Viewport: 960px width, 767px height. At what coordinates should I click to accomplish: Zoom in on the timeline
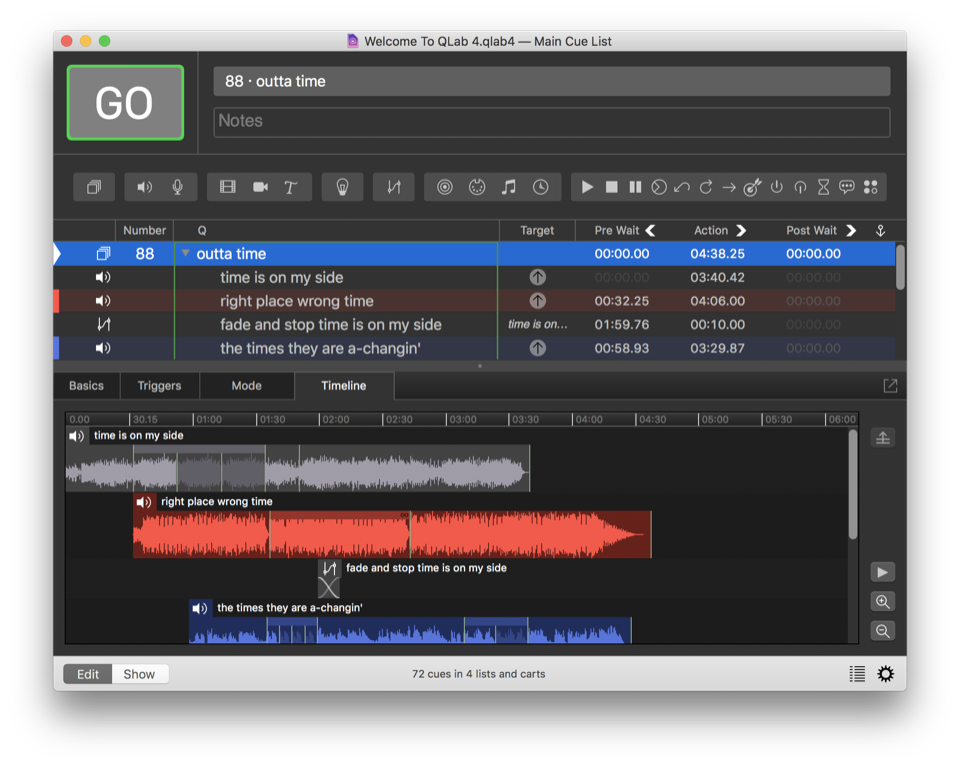tap(882, 602)
